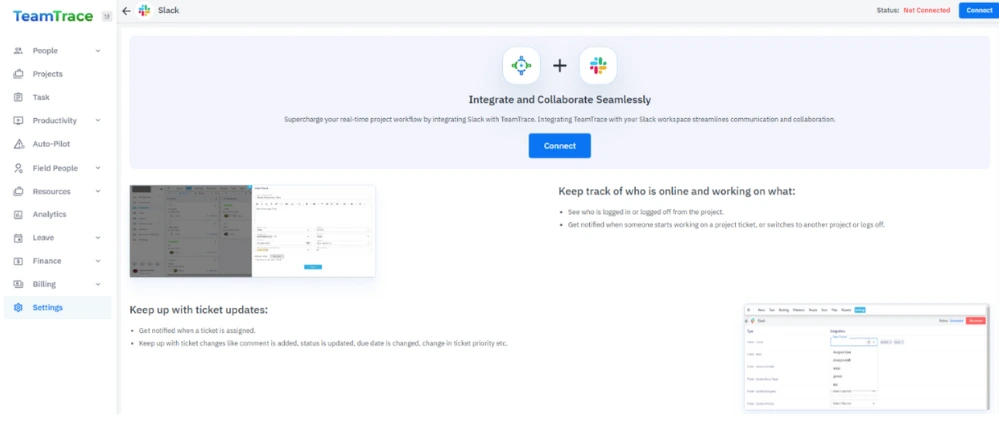The image size is (999, 443).
Task: Click the Field People location icon
Action: coord(18,168)
